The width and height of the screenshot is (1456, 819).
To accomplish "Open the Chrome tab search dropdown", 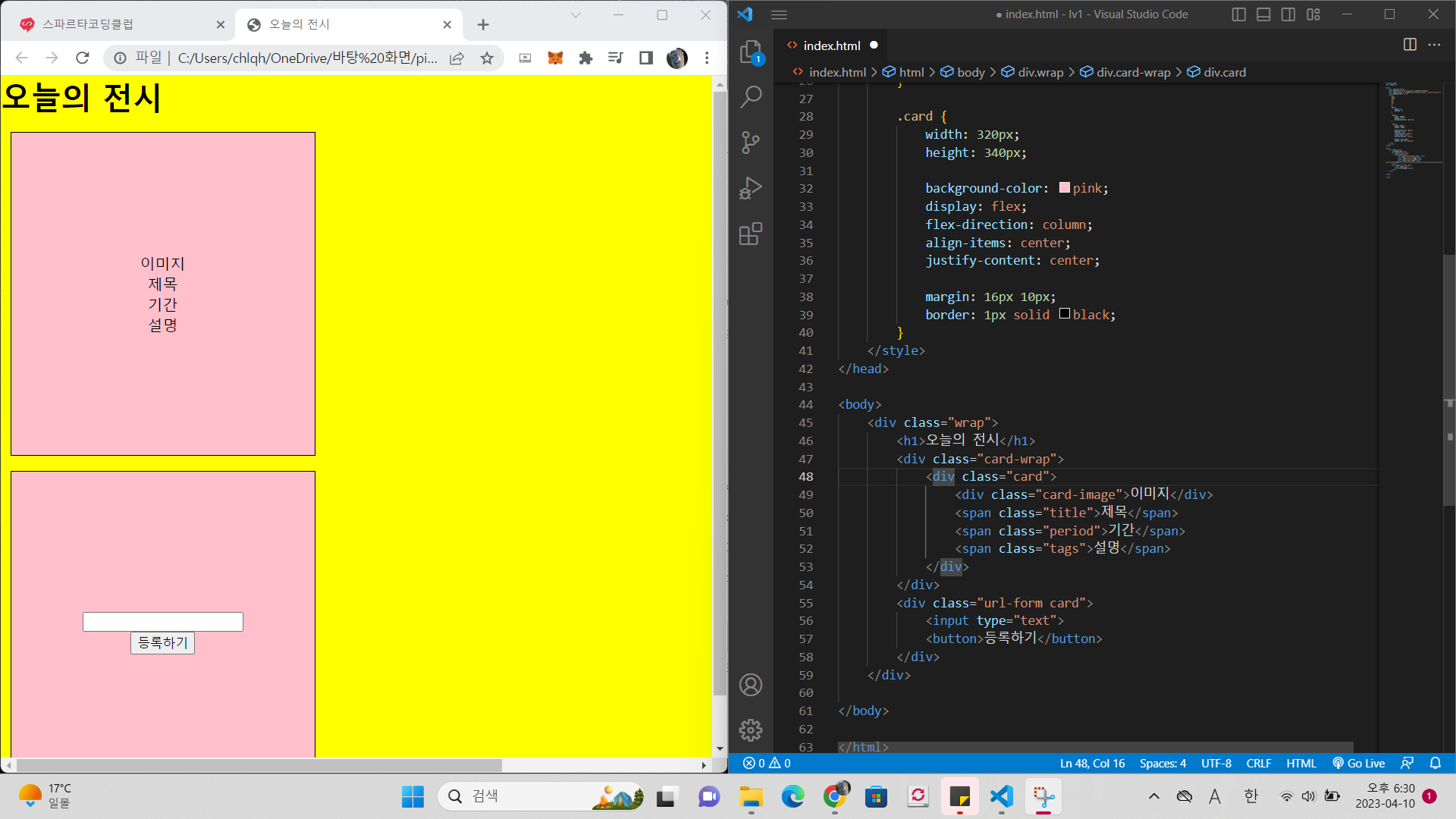I will click(x=576, y=15).
